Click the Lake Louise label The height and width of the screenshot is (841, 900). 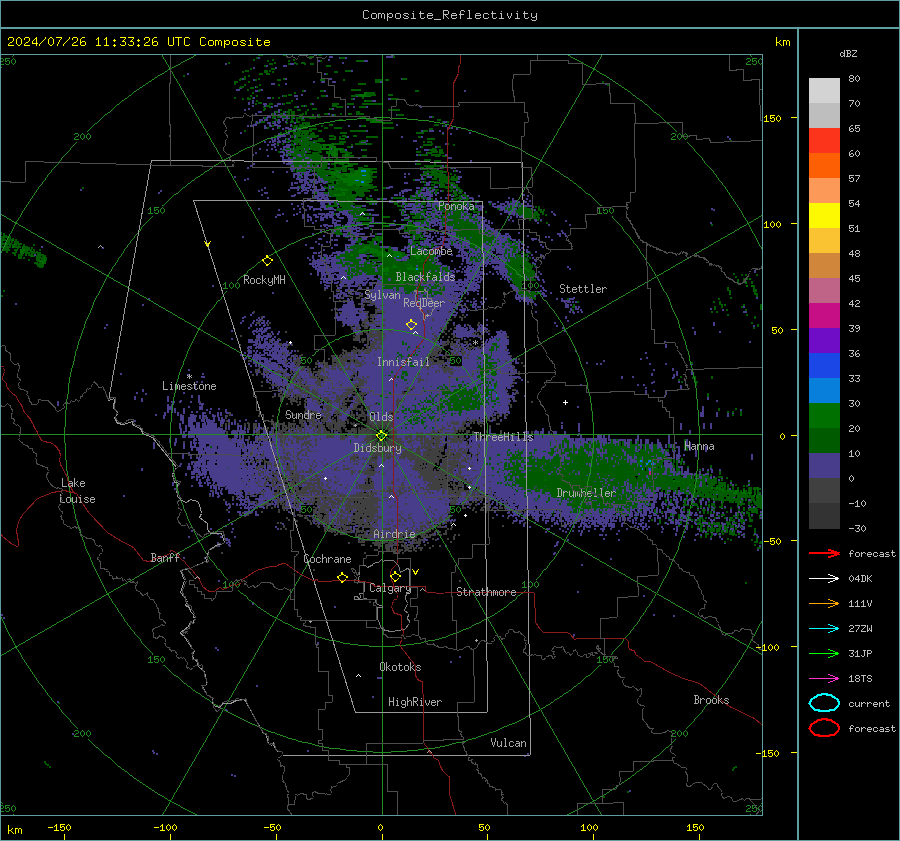[x=77, y=491]
